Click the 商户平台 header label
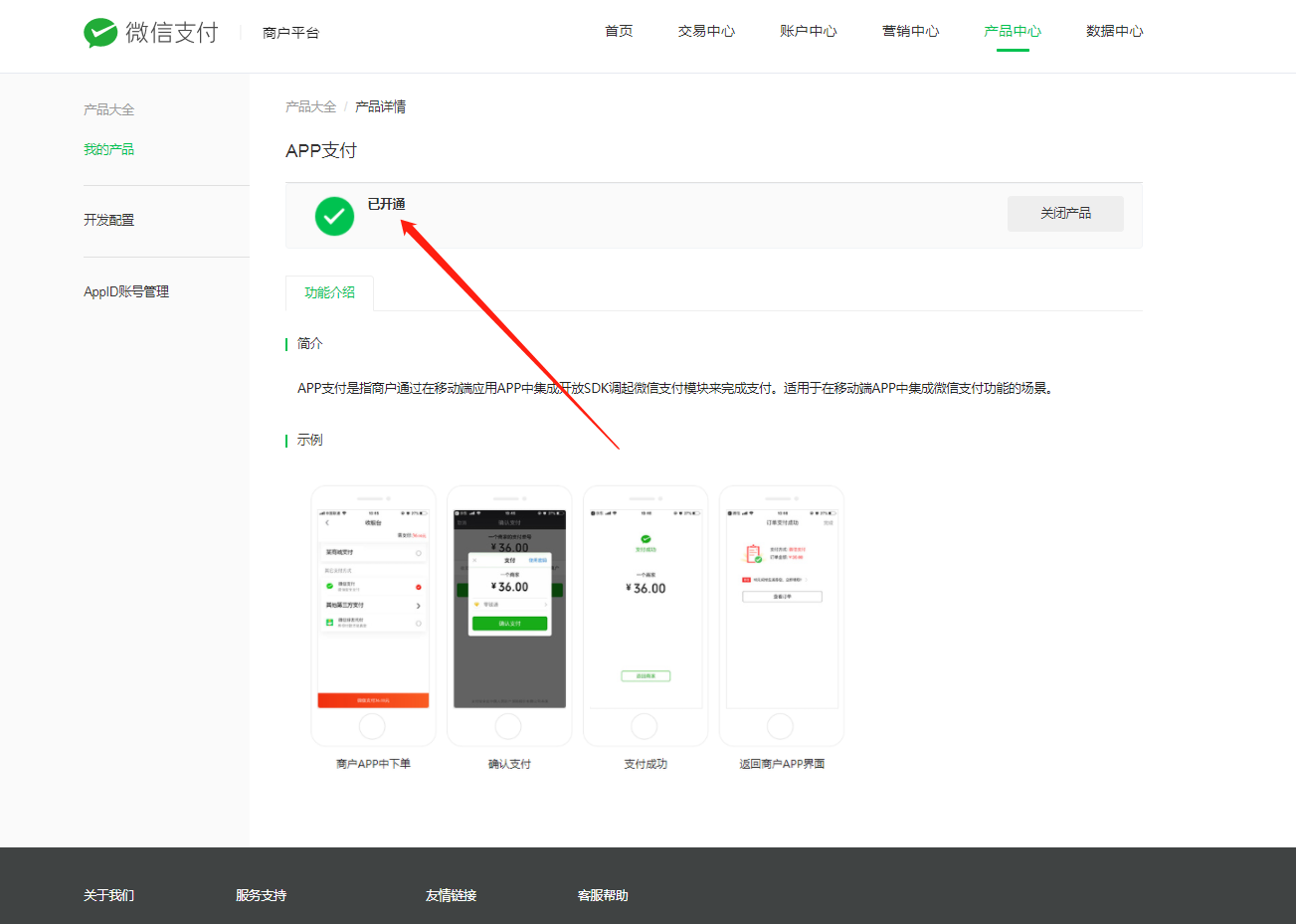The image size is (1296, 924). coord(290,33)
